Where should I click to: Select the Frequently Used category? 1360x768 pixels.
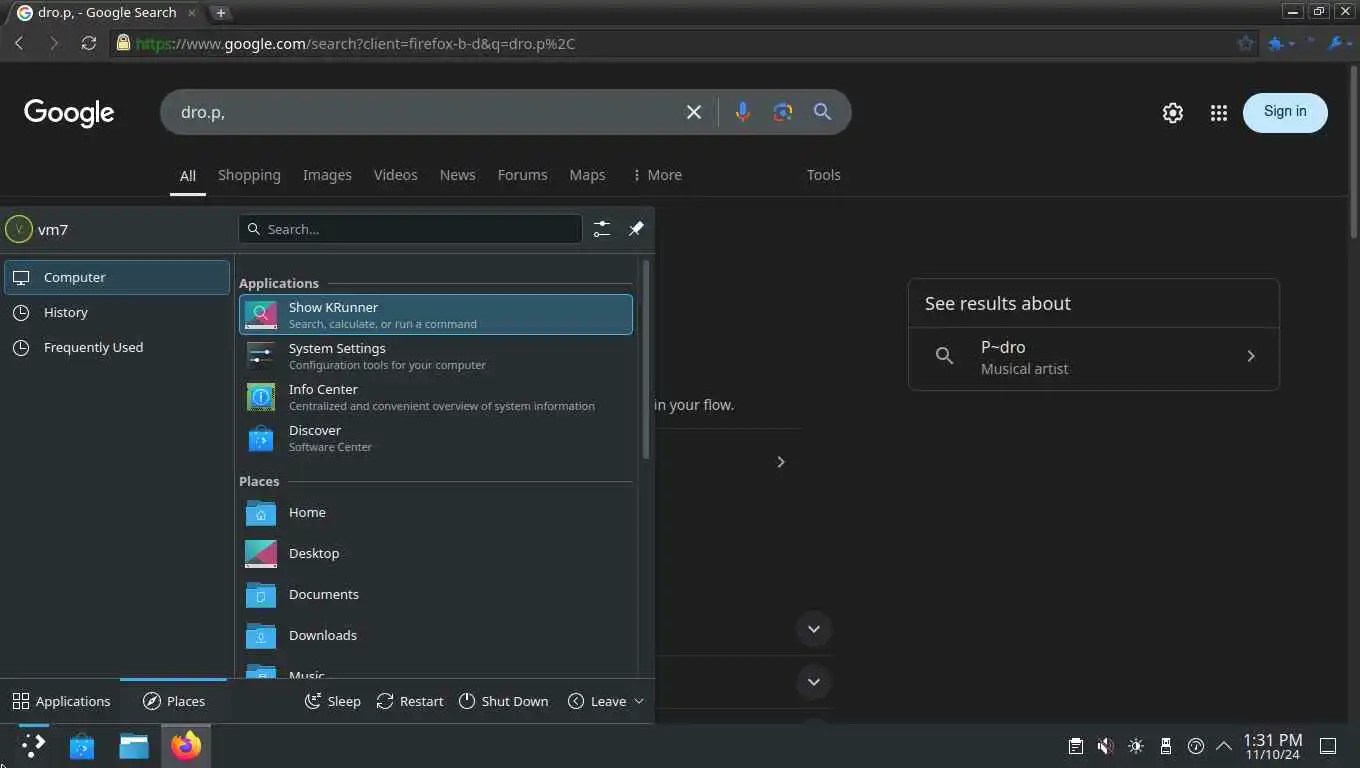click(x=117, y=347)
